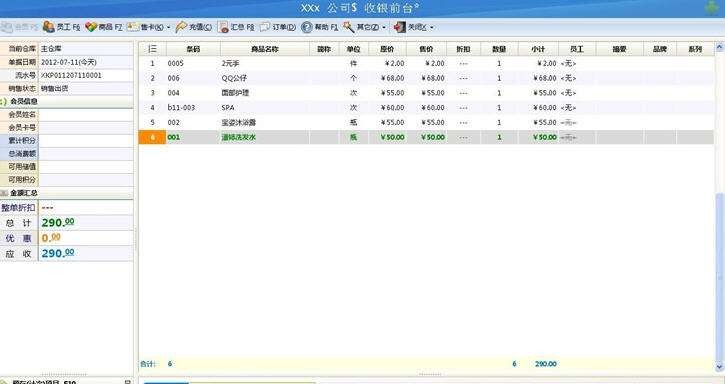Viewport: 725px width, 384px height.
Task: Click the 数量 column header
Action: (x=499, y=49)
